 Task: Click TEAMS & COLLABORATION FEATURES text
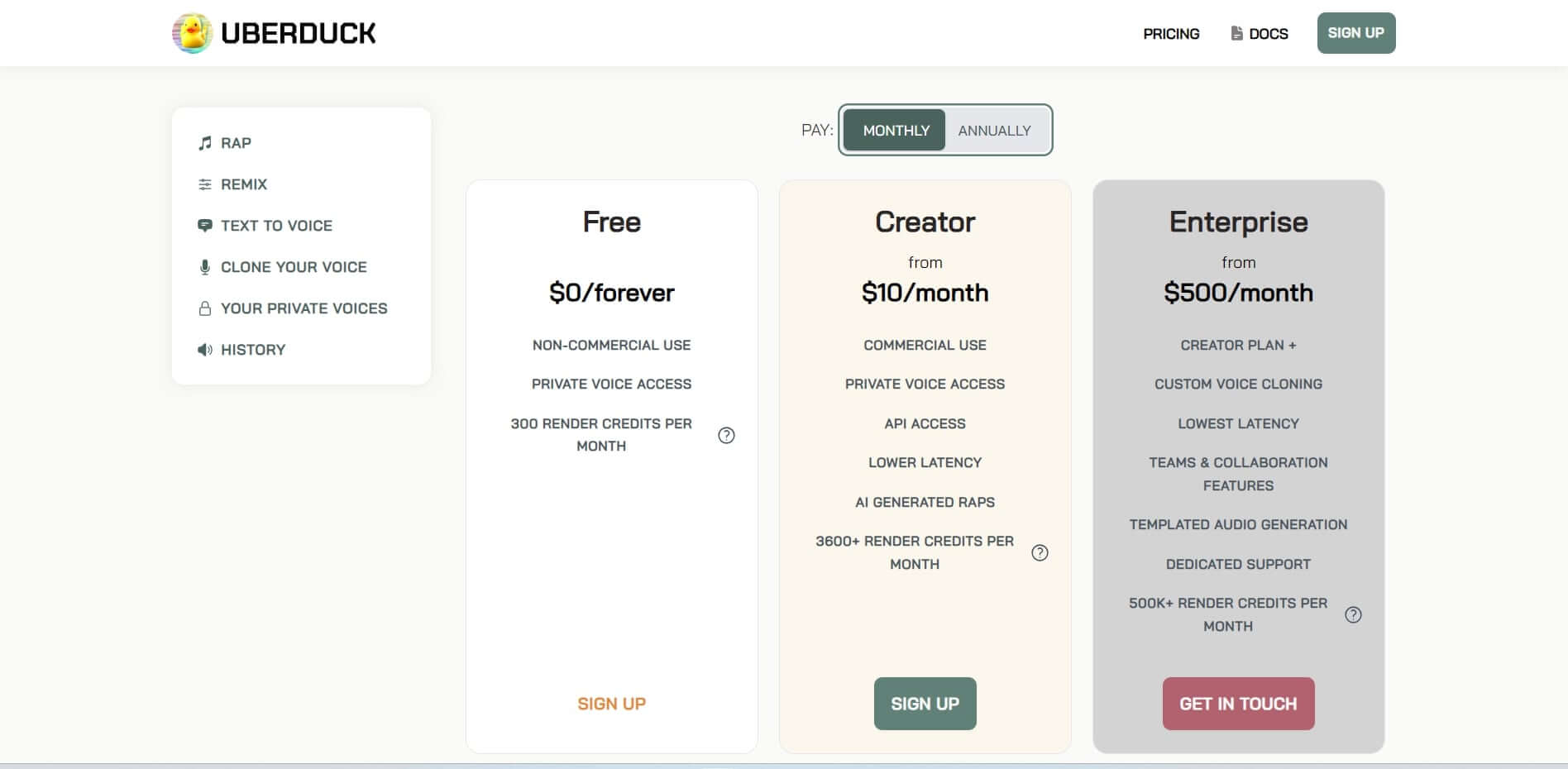[1238, 474]
